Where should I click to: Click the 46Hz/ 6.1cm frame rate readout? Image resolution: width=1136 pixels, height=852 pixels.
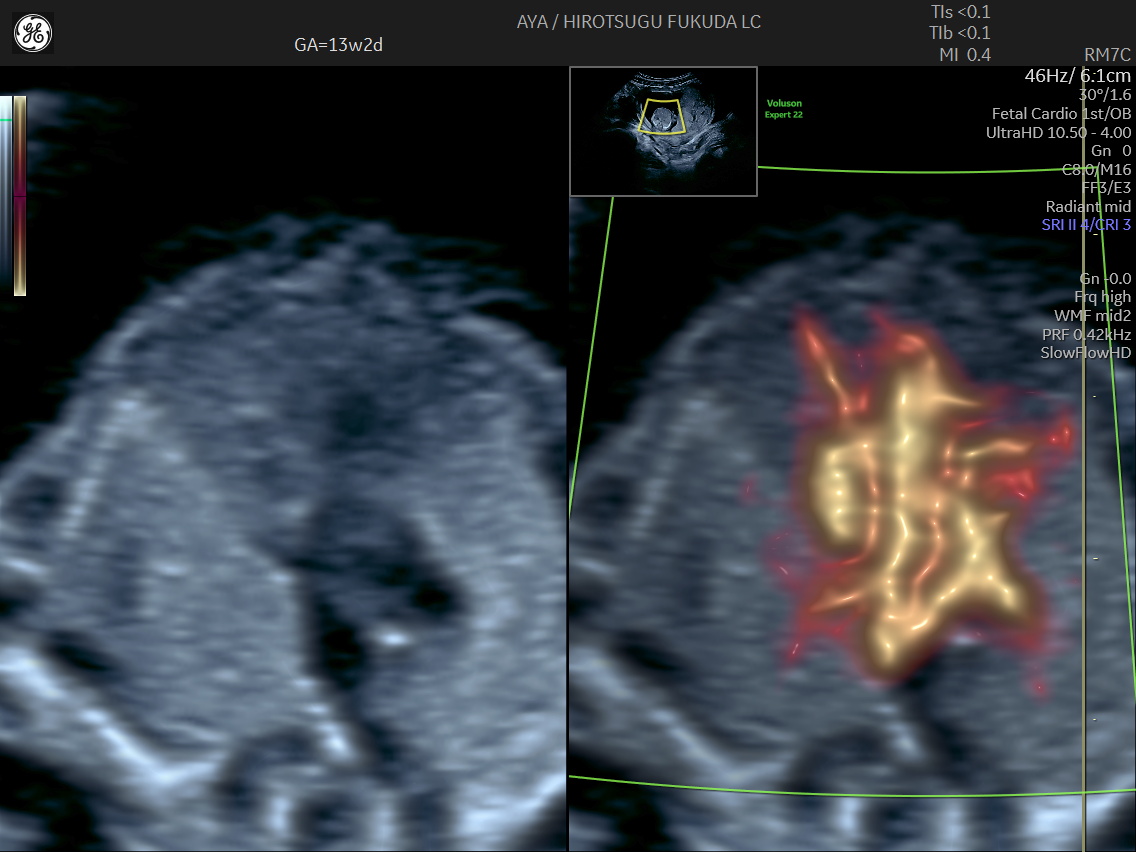point(1077,76)
